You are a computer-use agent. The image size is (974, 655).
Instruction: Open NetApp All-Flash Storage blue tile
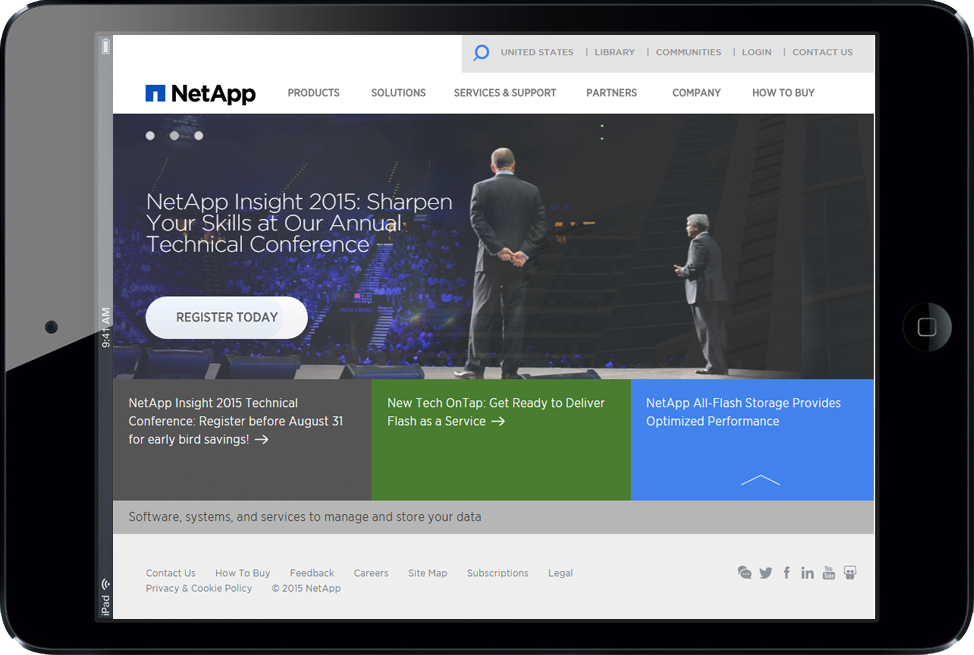pos(752,439)
